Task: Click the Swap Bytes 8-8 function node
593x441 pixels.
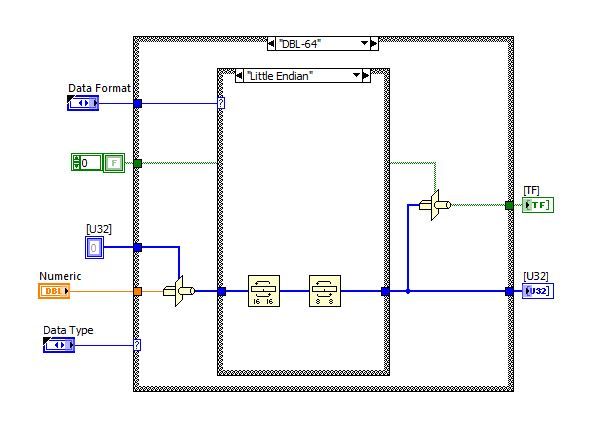Action: [325, 291]
